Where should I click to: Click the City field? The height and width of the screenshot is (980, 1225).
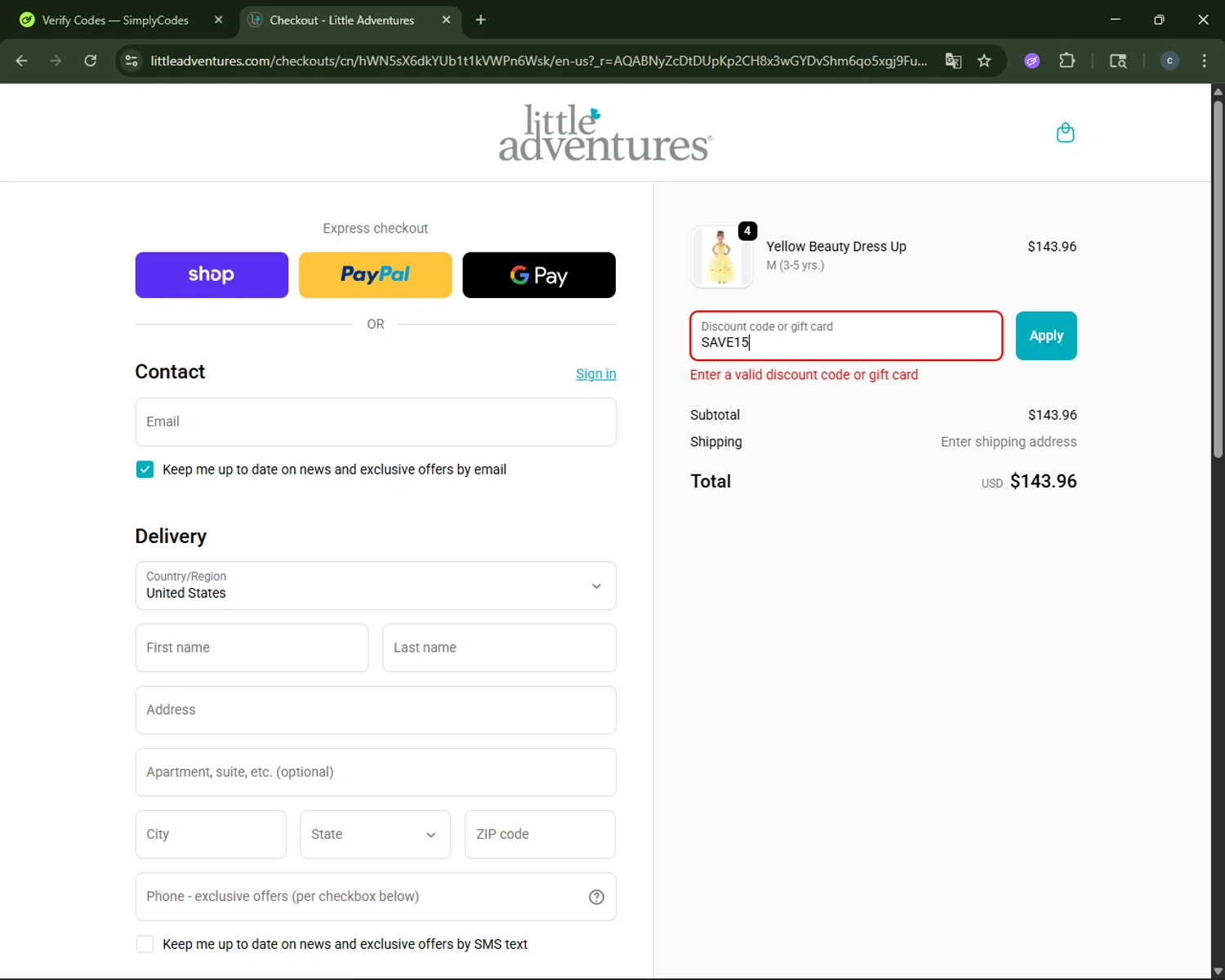211,834
